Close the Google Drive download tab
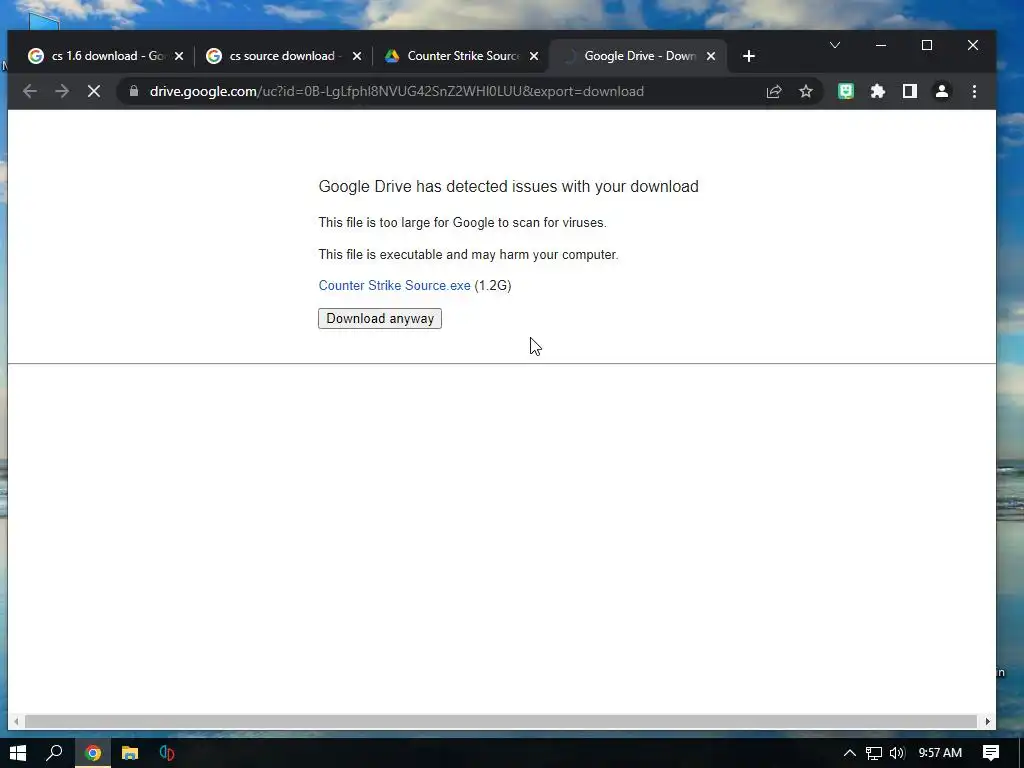1024x768 pixels. coord(711,56)
